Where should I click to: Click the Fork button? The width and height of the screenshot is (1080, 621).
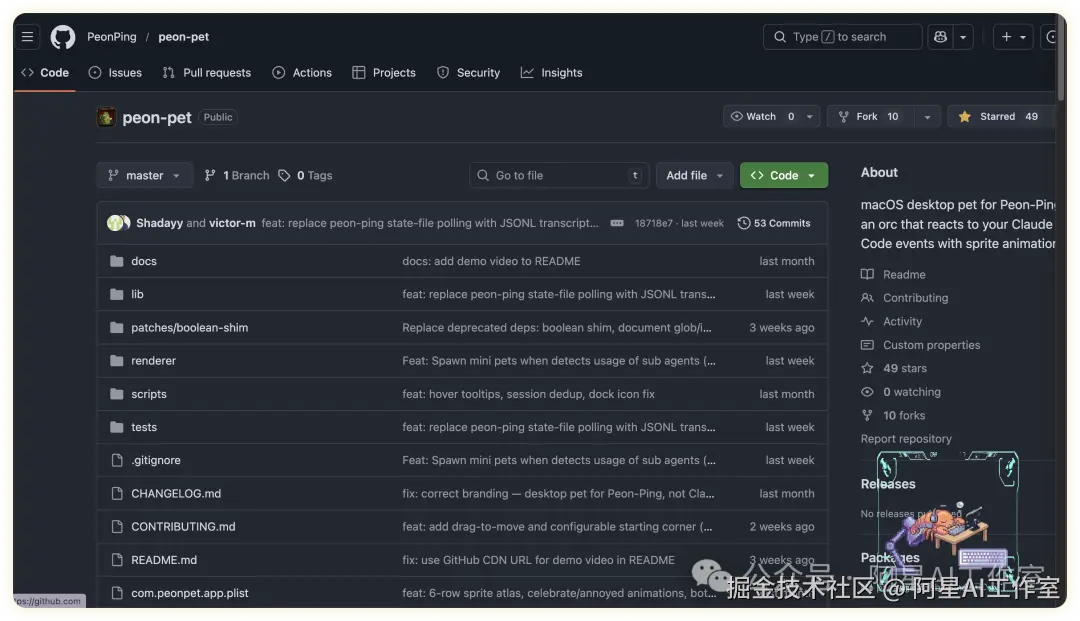(871, 116)
